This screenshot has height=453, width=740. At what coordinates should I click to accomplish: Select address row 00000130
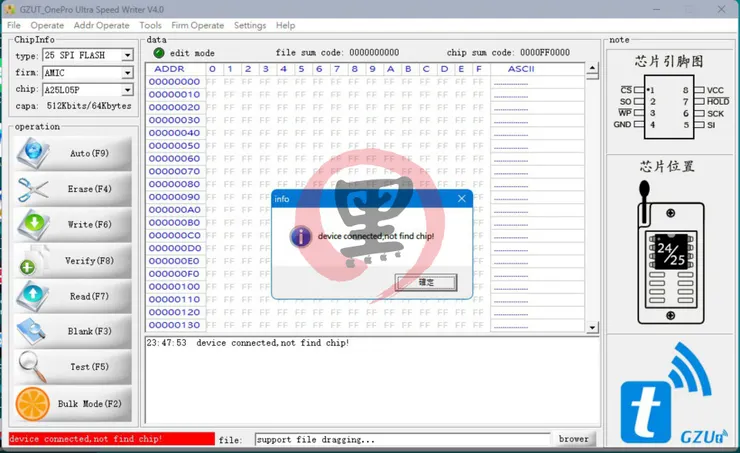[174, 325]
